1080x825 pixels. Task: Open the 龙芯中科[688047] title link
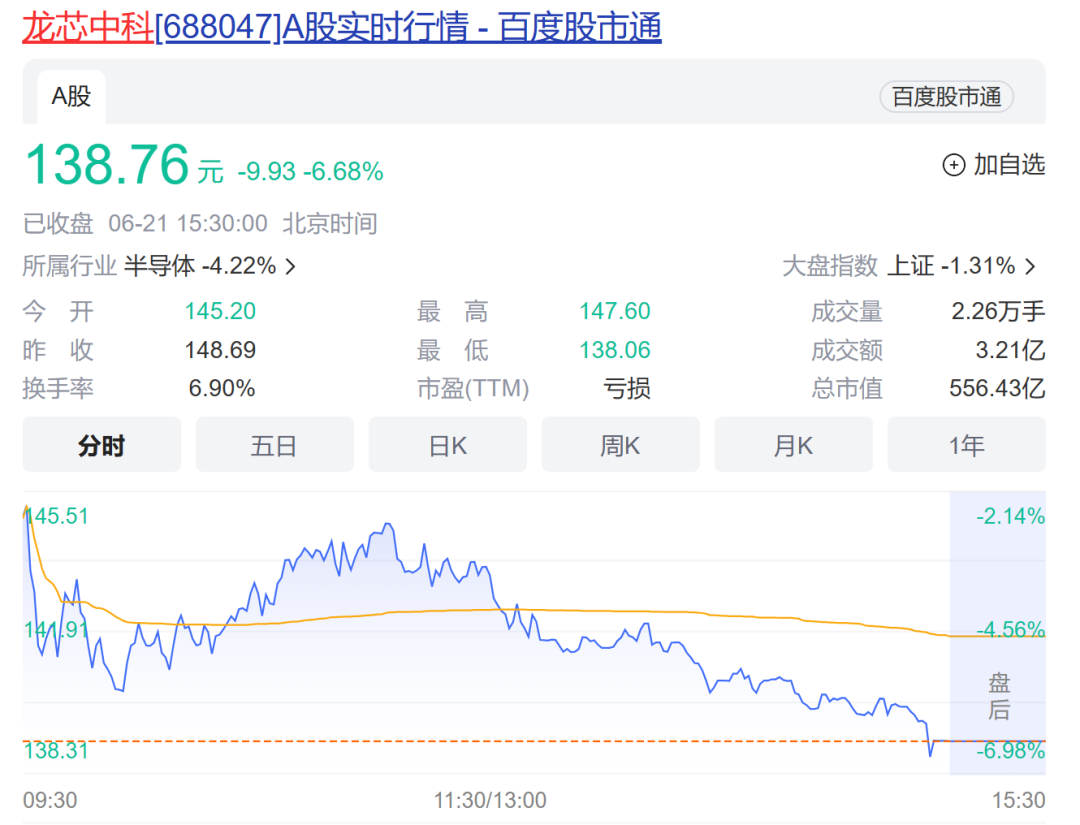342,28
